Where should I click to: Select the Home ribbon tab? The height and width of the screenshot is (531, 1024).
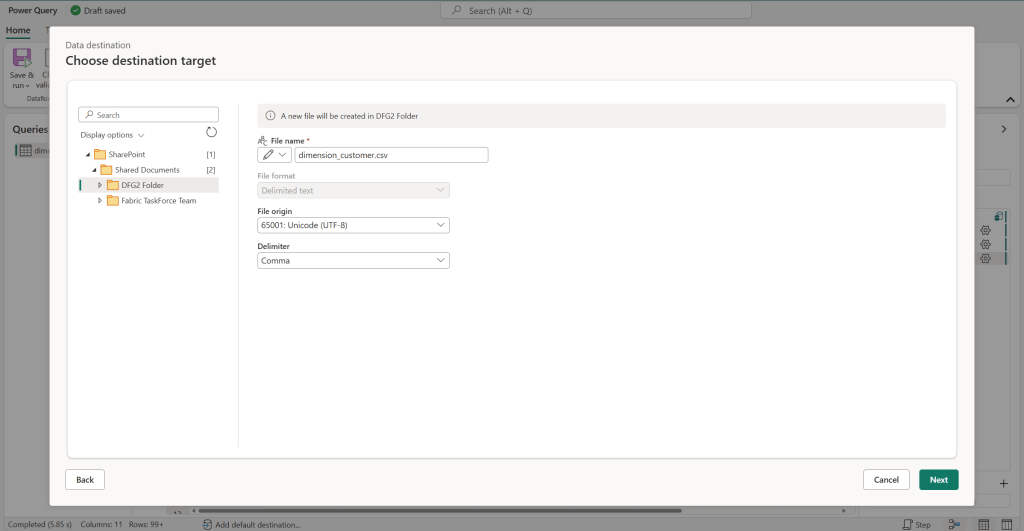(18, 30)
